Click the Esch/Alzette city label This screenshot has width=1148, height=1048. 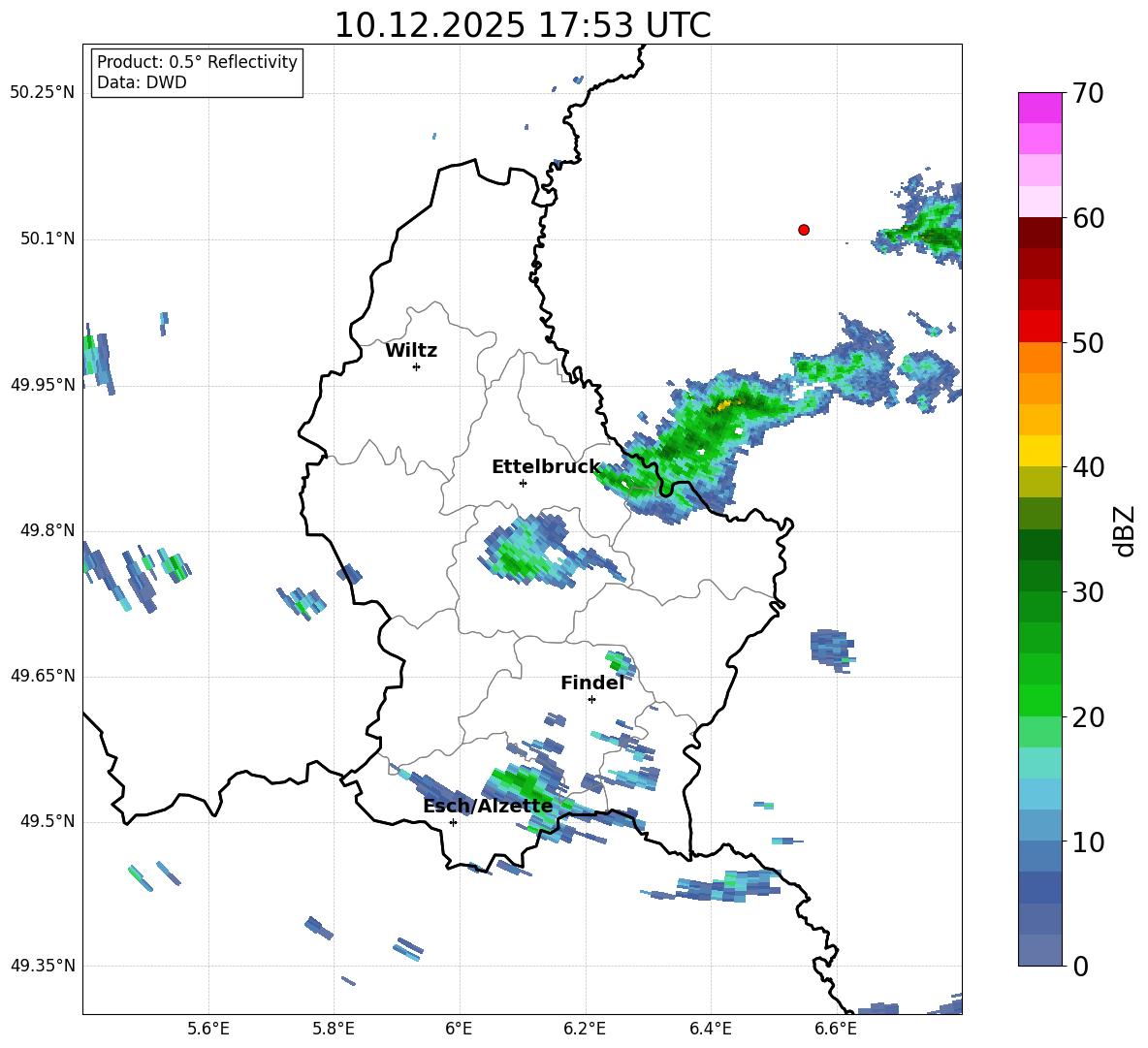point(488,806)
